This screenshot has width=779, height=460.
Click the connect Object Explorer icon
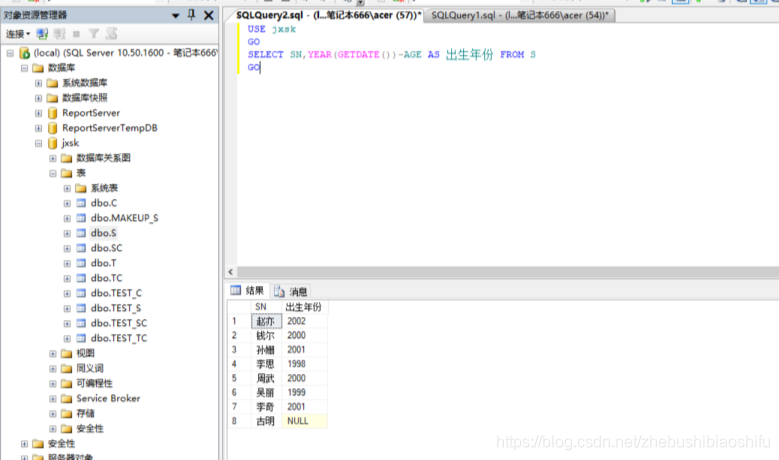click(42, 34)
